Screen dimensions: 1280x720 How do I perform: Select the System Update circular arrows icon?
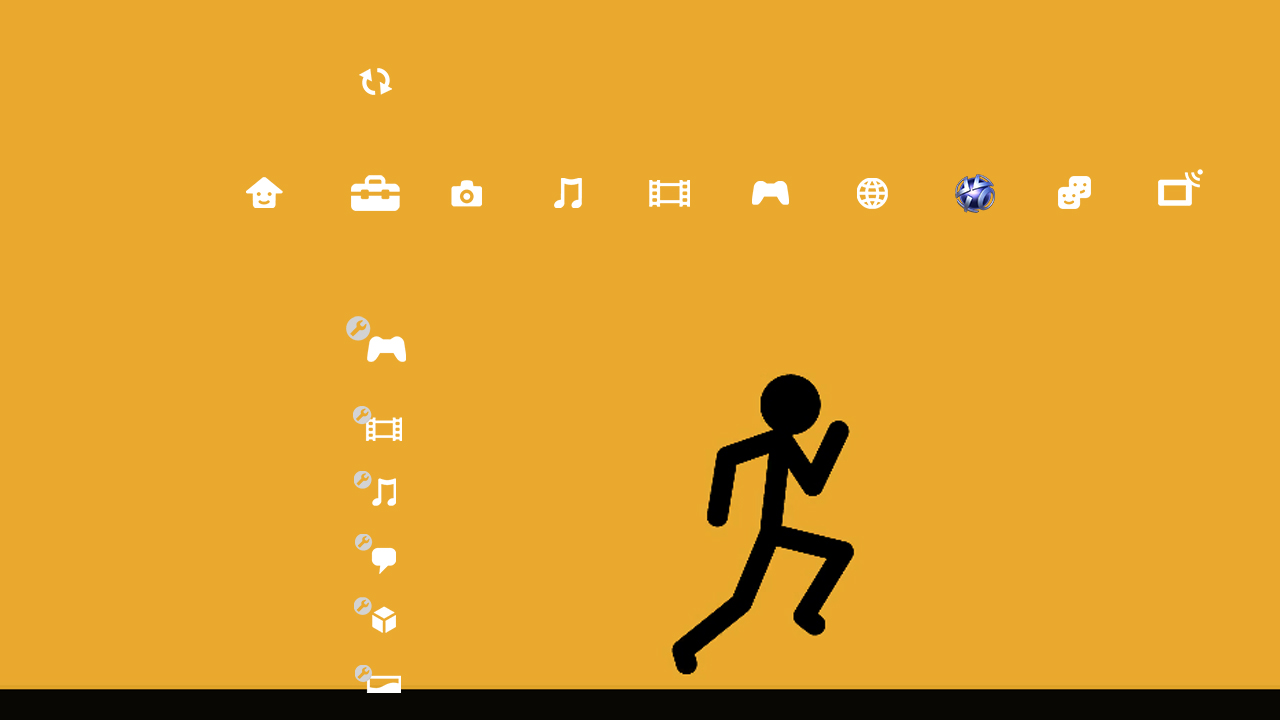tap(376, 81)
